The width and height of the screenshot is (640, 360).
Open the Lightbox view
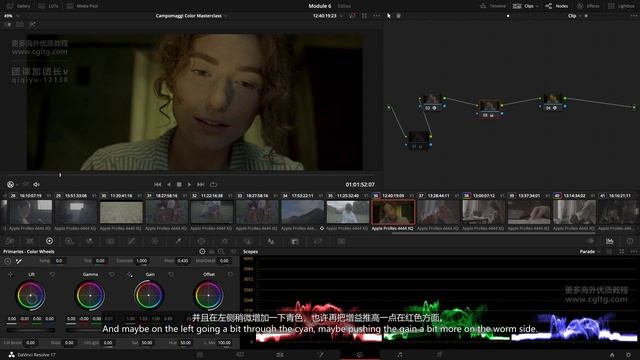click(621, 6)
